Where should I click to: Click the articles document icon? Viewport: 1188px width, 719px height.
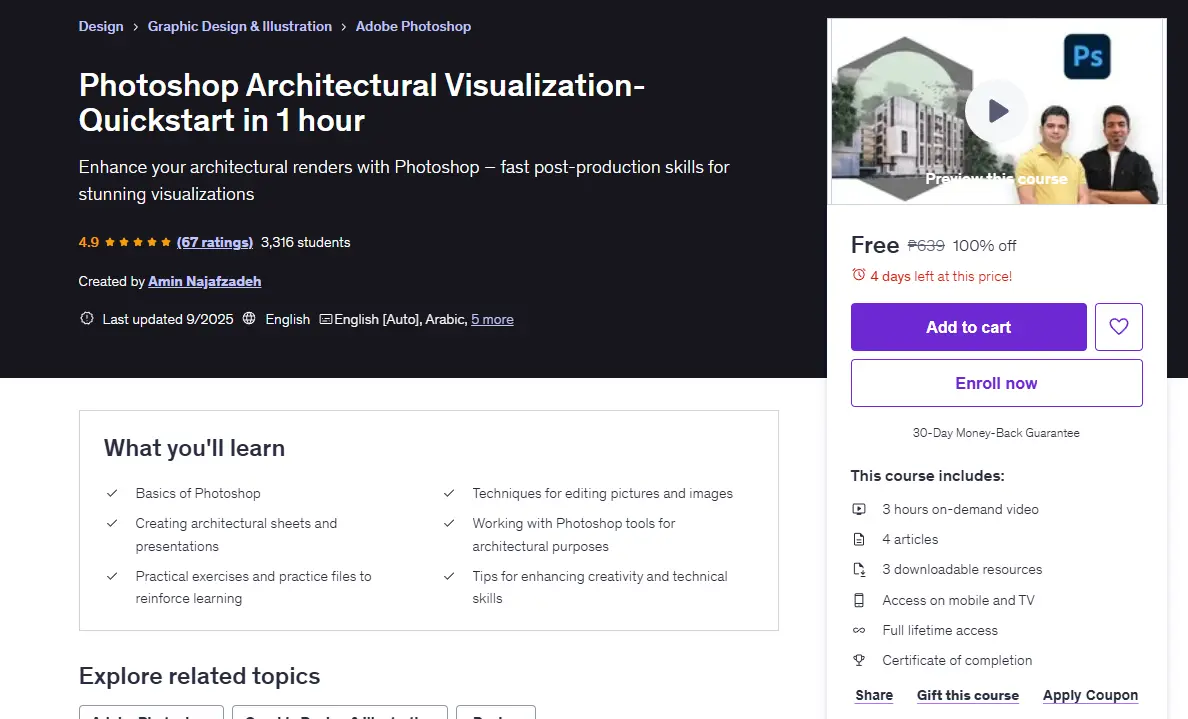[858, 539]
